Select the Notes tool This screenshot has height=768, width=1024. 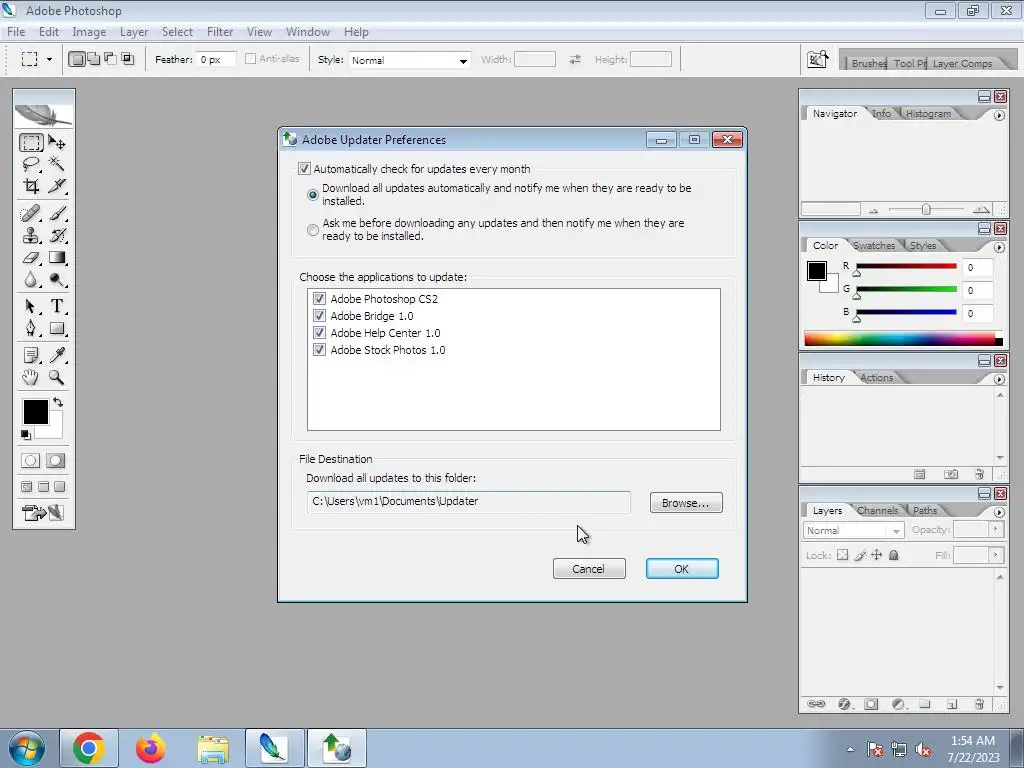(31, 355)
